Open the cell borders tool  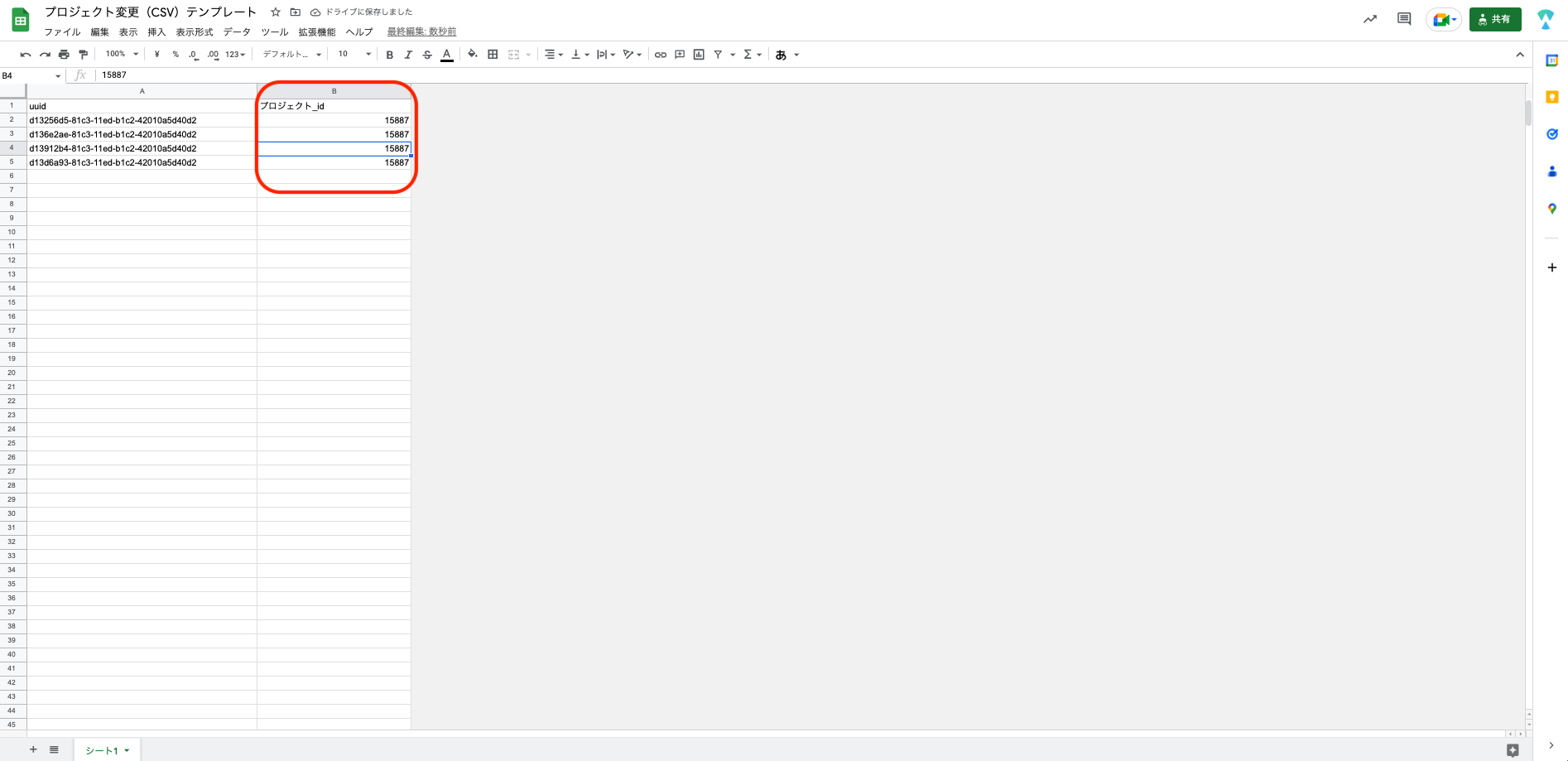[493, 55]
